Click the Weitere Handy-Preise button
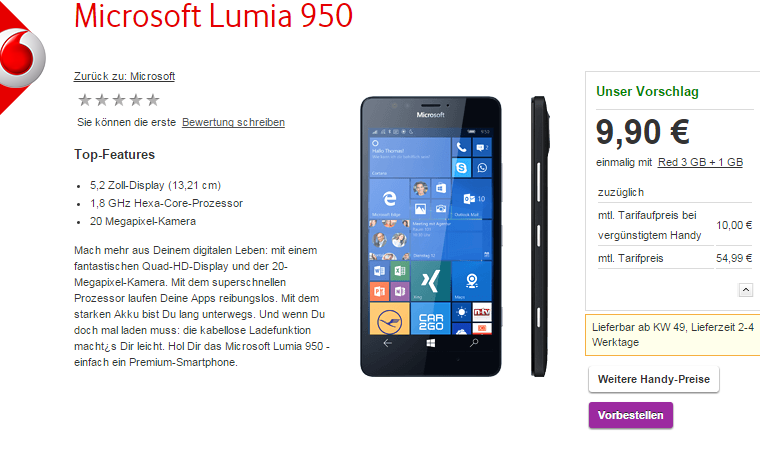760x450 pixels. [653, 379]
